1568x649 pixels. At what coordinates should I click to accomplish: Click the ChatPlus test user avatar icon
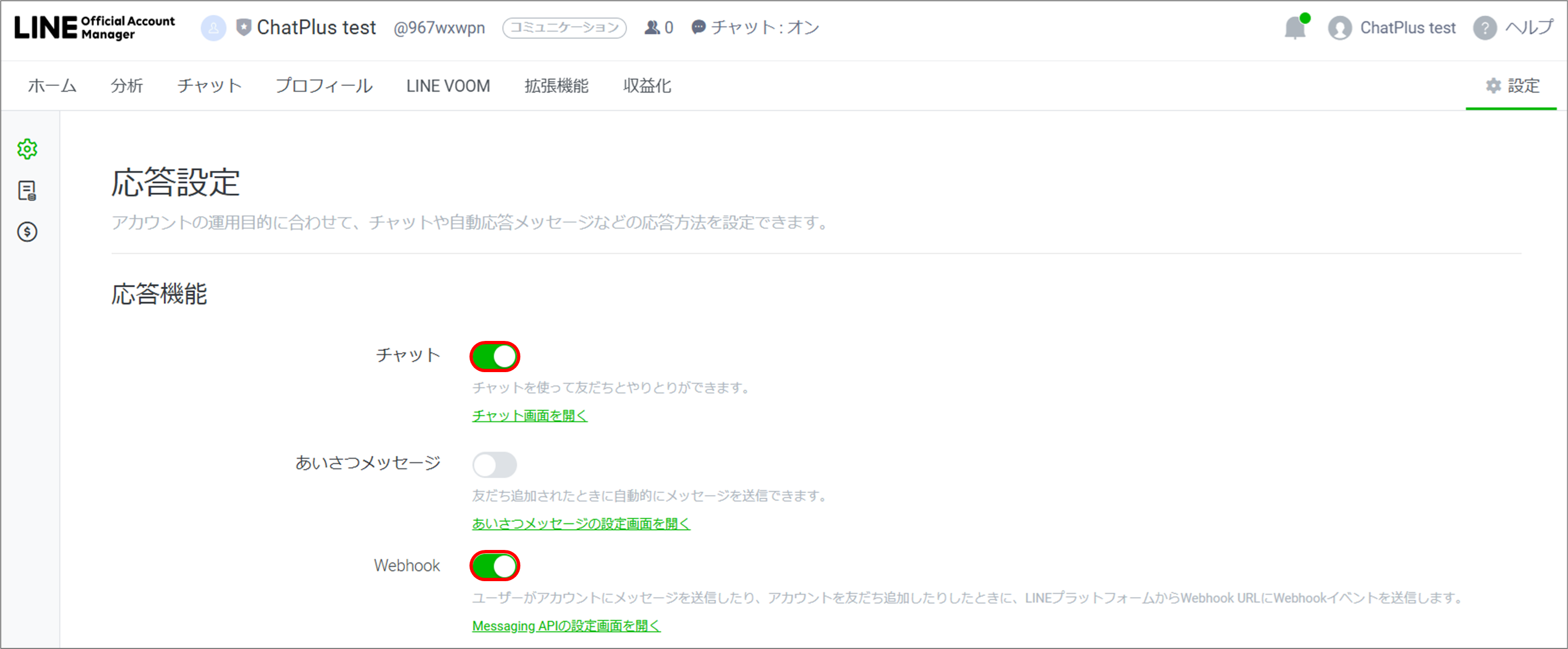pyautogui.click(x=1339, y=28)
